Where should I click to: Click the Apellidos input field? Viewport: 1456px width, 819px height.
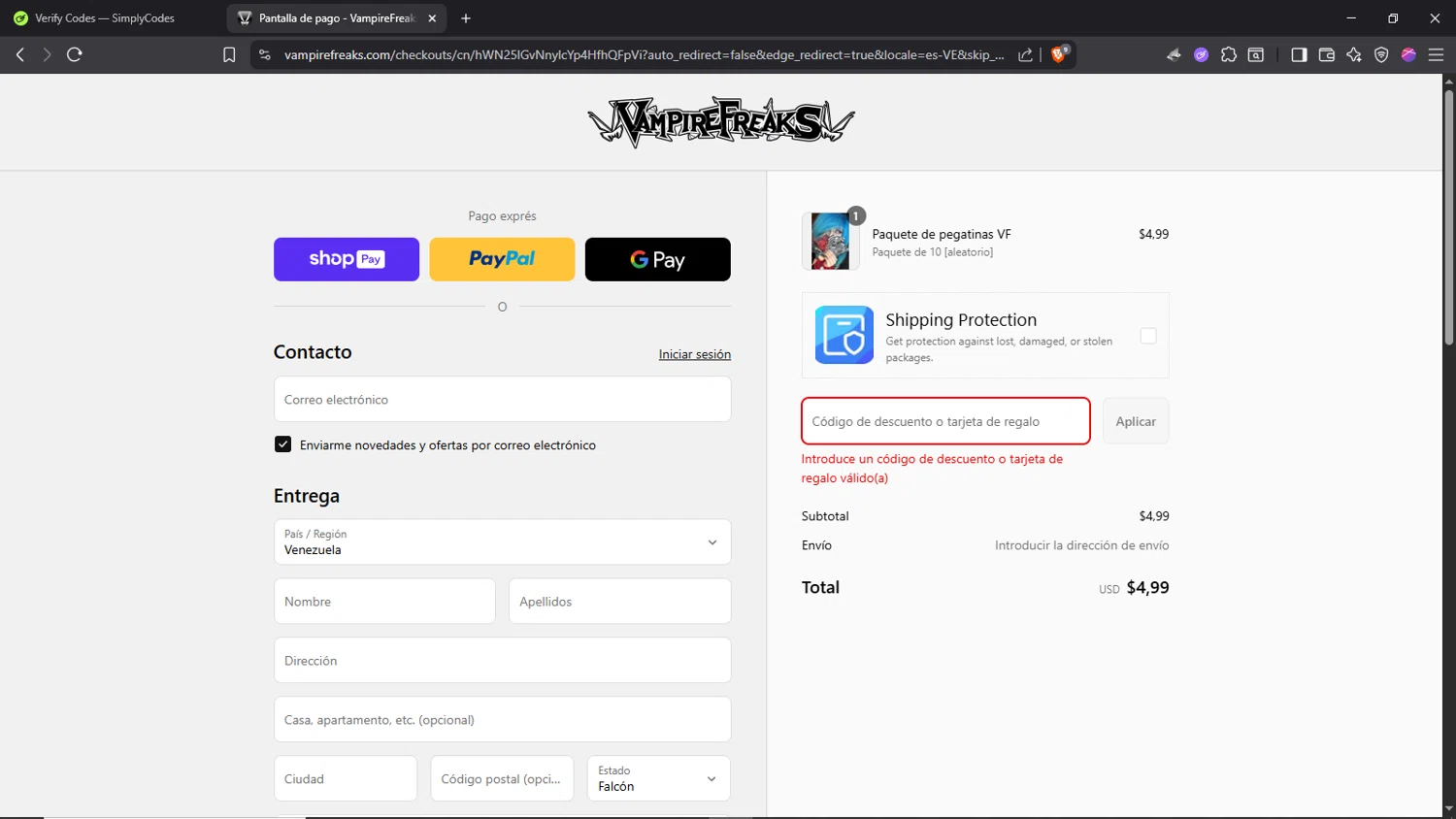tap(619, 602)
